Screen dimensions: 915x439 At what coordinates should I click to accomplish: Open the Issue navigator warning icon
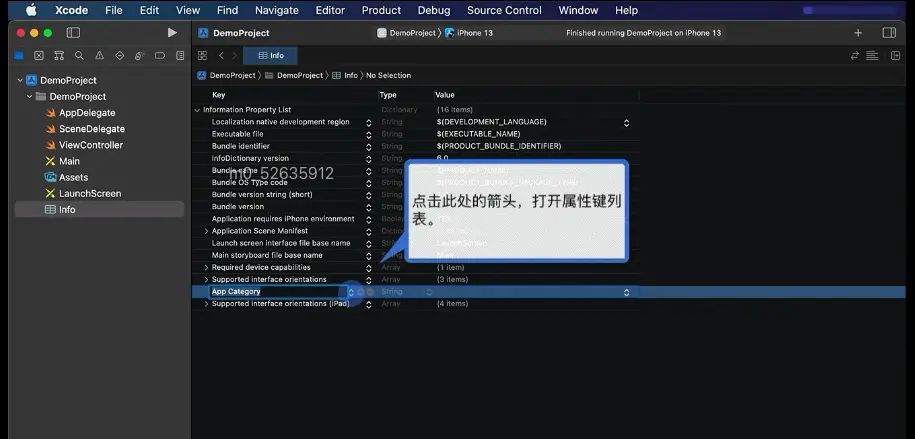[99, 55]
